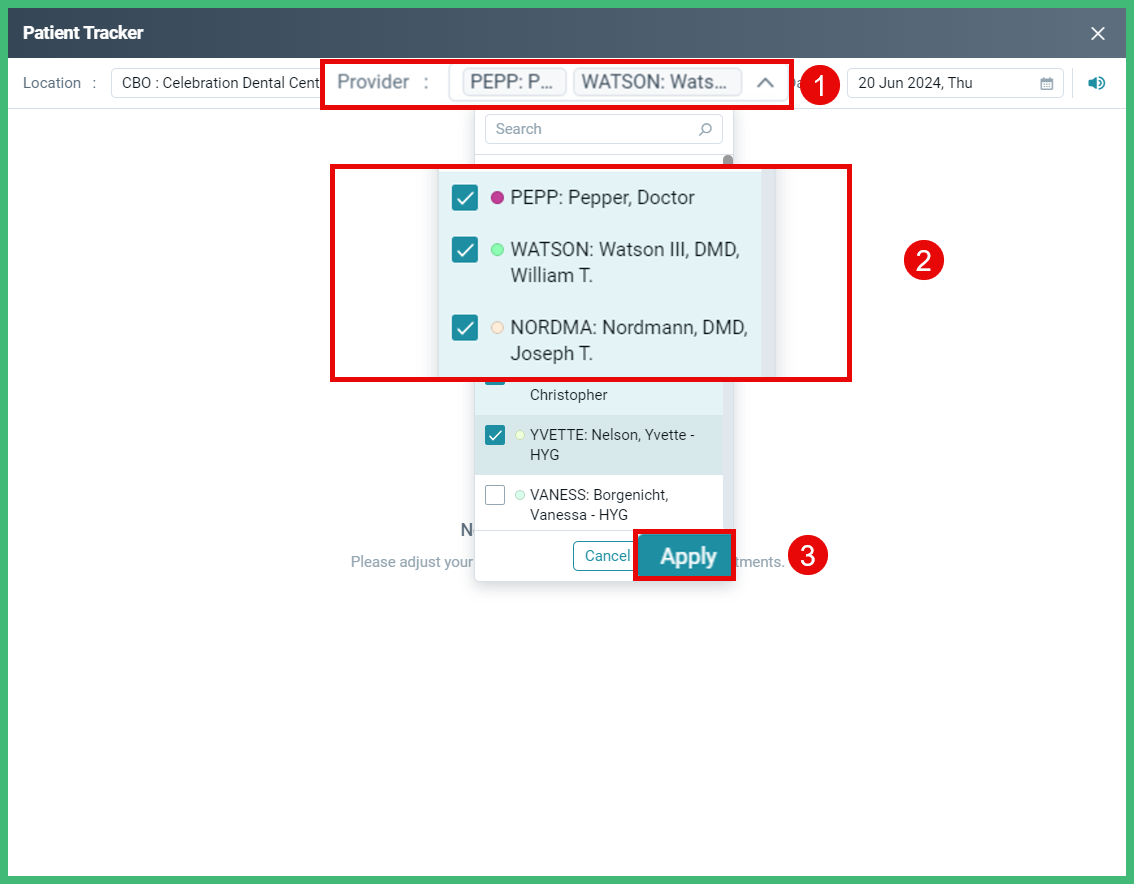Uncheck YVETTE: Nelson, Yvette - HYG
This screenshot has height=884, width=1134.
[x=495, y=435]
